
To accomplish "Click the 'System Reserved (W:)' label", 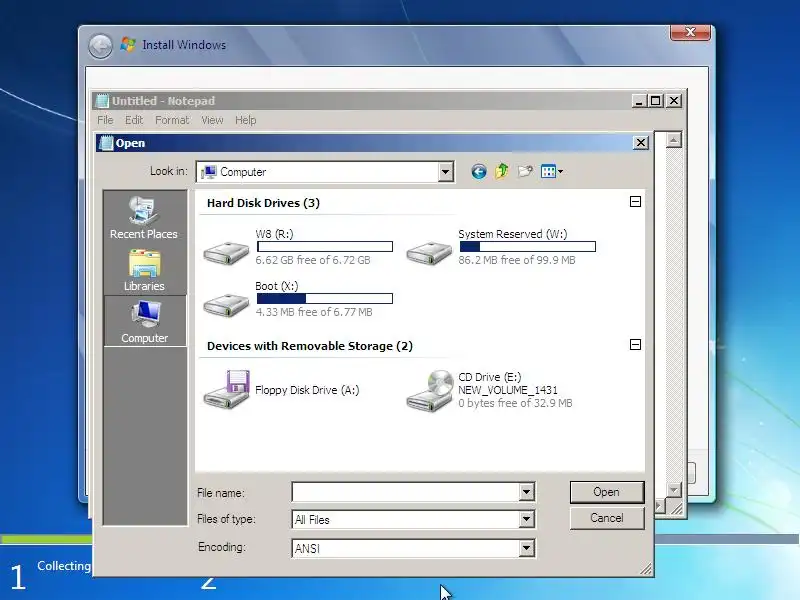I will [x=512, y=234].
